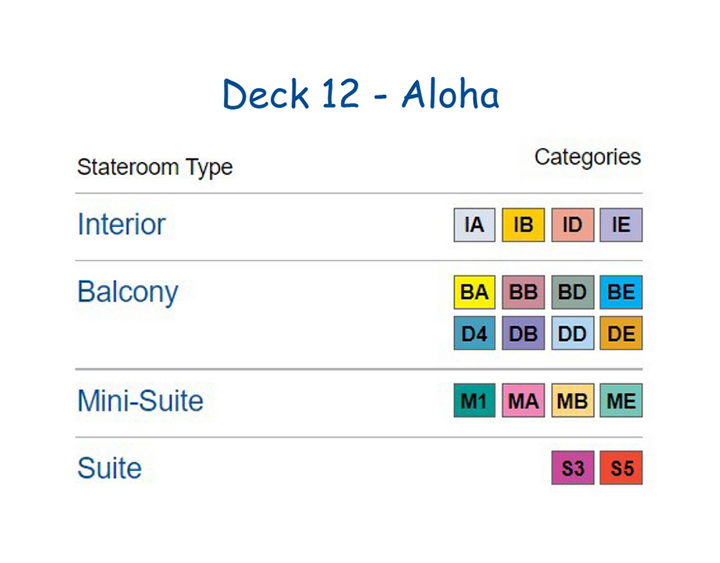Click the orange DE category box
The width and height of the screenshot is (720, 563).
(621, 333)
